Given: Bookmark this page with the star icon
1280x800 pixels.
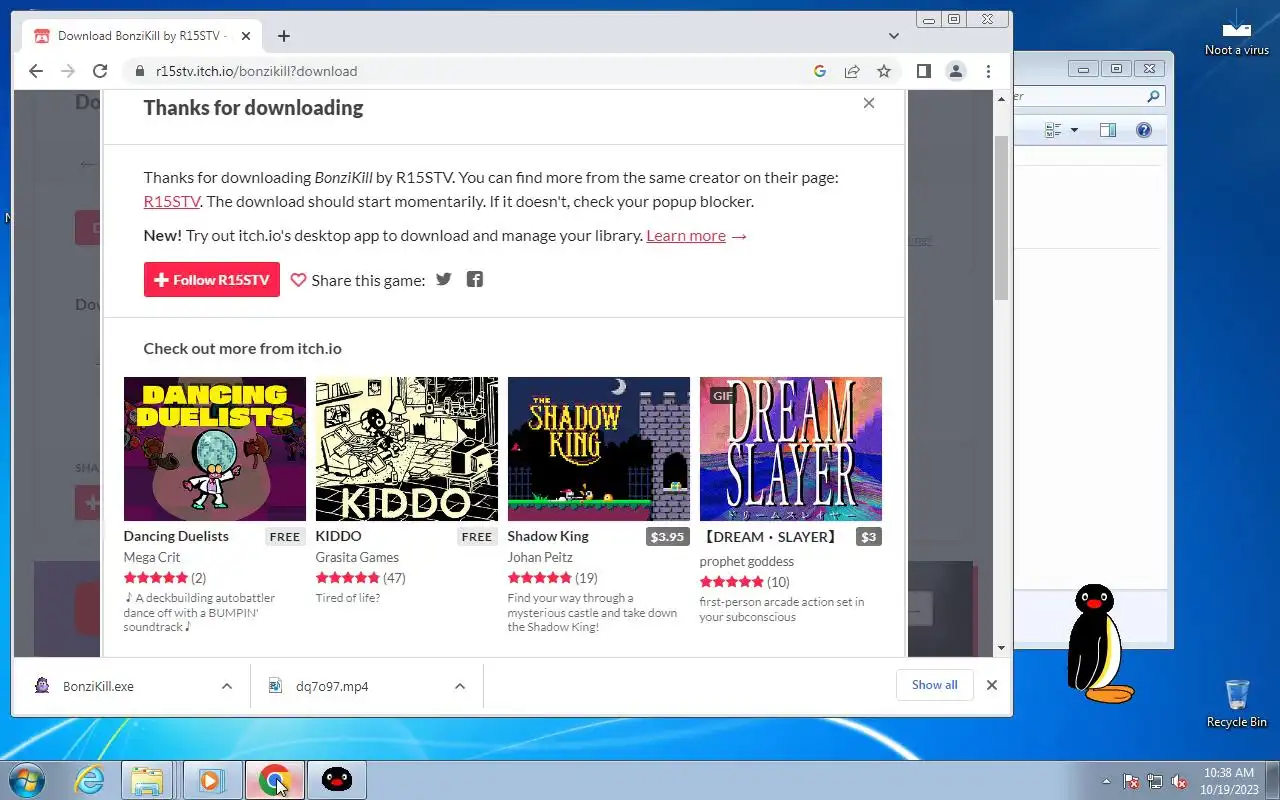Looking at the screenshot, I should click(x=884, y=71).
